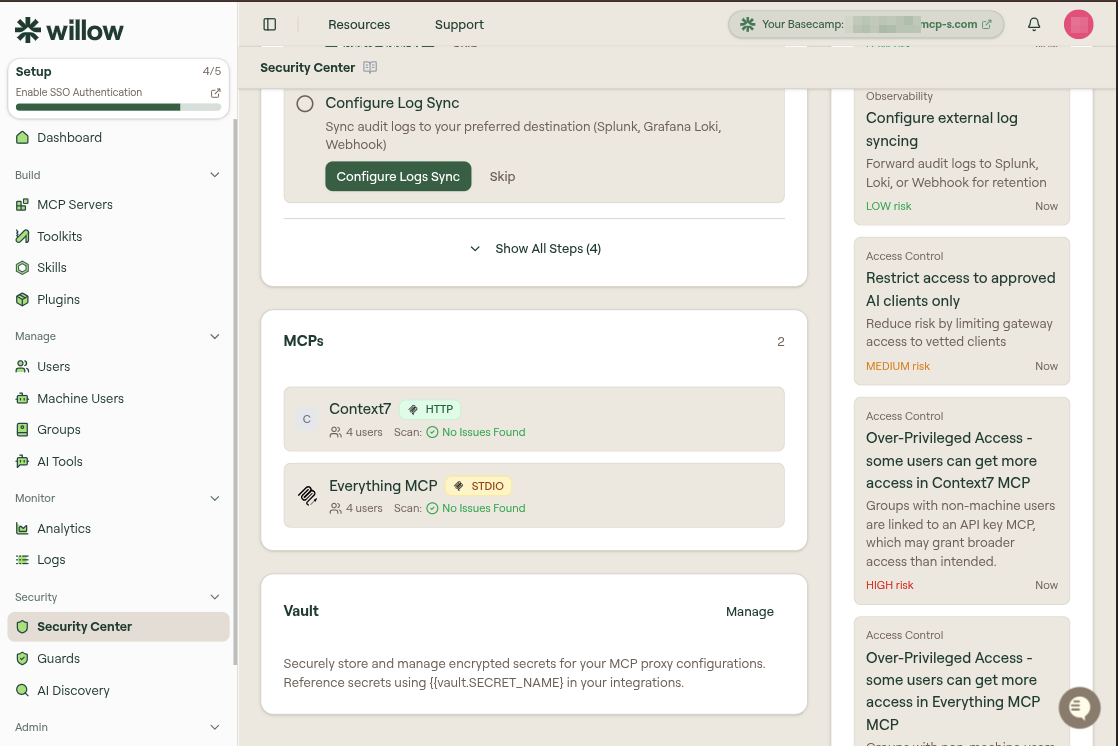Open Over-Privileged Access Context7 MCP card
Viewport: 1118px width, 746px height.
[x=961, y=501]
